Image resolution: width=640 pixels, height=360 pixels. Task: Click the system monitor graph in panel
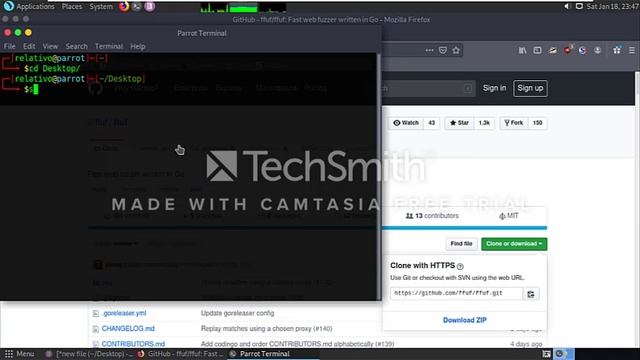click(x=243, y=7)
